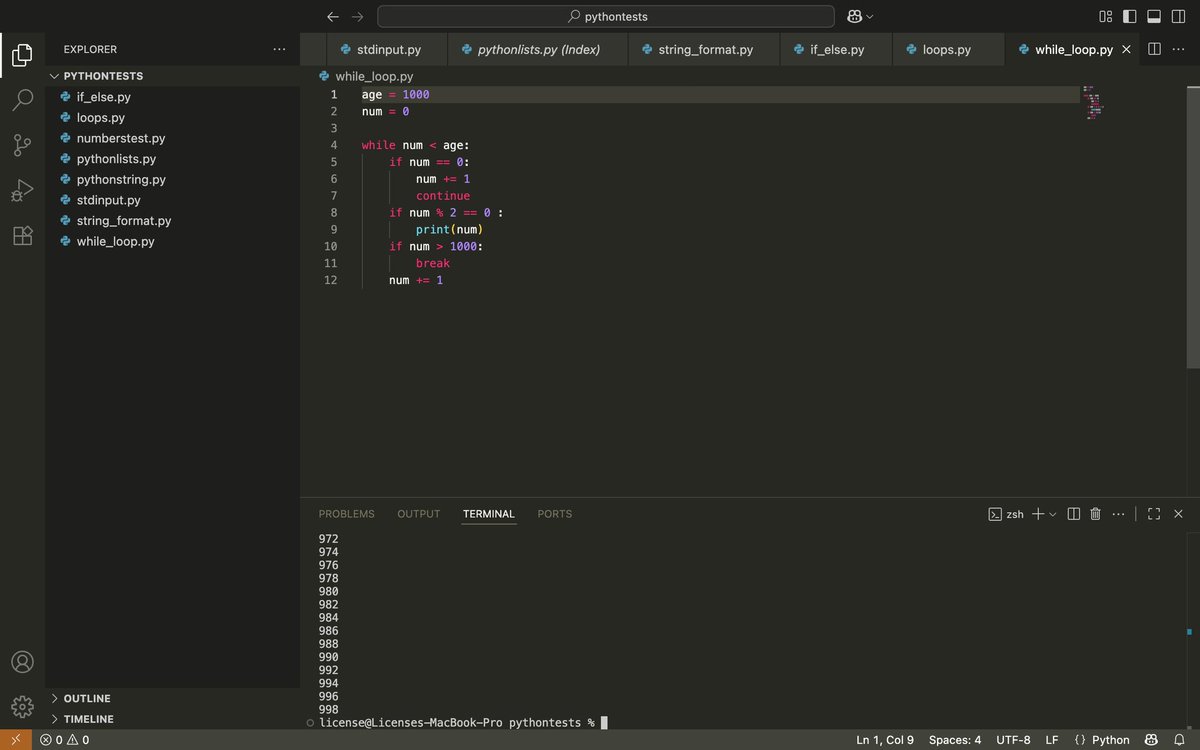
Task: Change file encoding UTF-8
Action: (x=1013, y=740)
